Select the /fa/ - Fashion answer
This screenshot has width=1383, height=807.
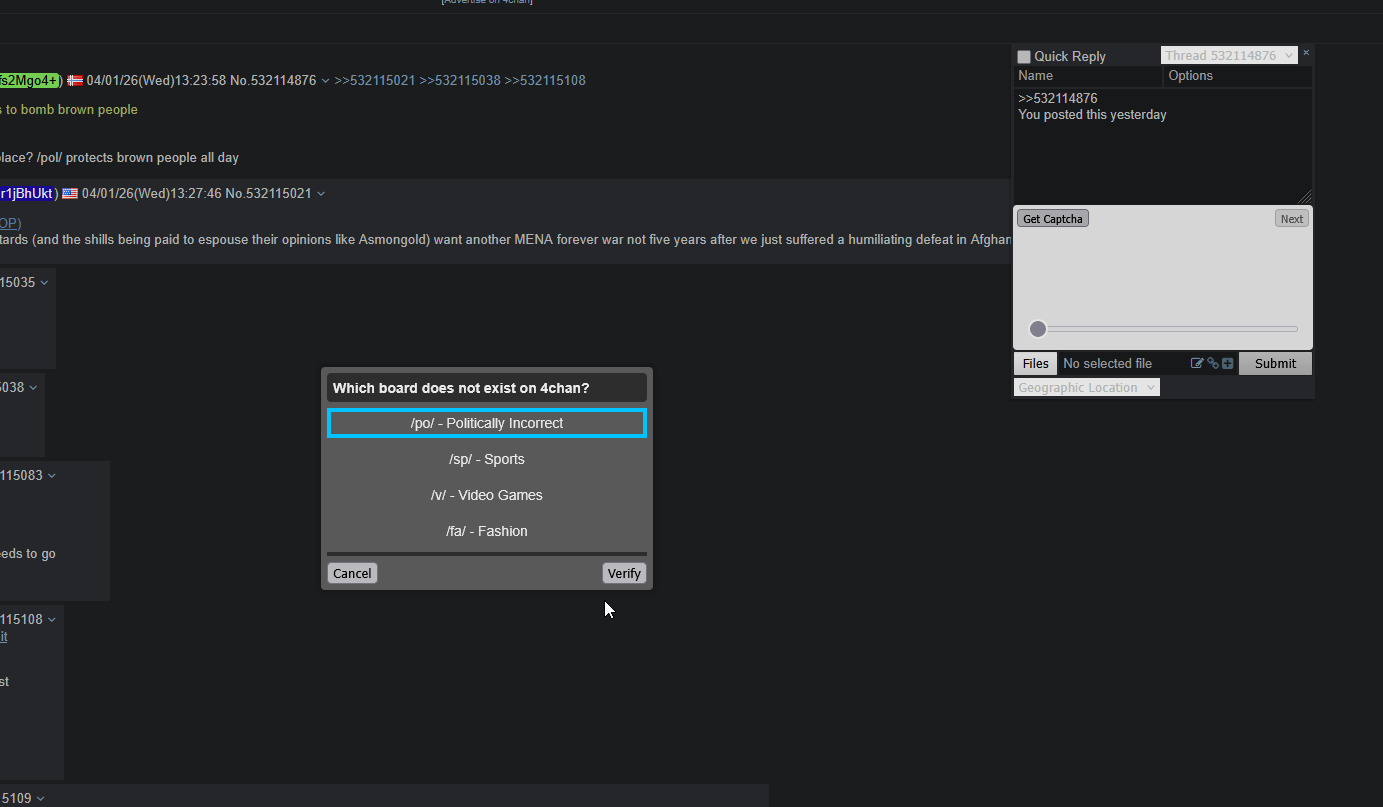[x=487, y=531]
